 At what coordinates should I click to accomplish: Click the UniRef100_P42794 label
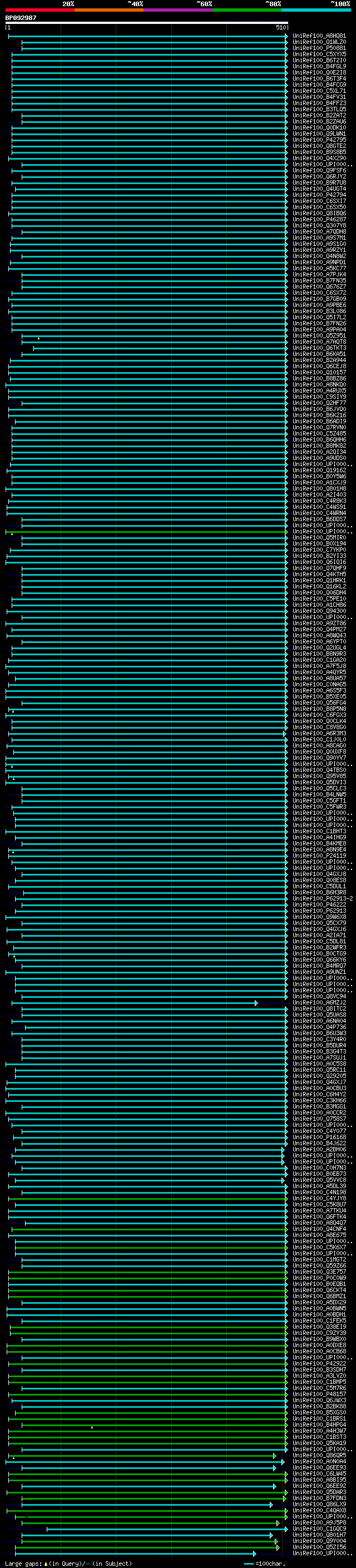pos(319,195)
